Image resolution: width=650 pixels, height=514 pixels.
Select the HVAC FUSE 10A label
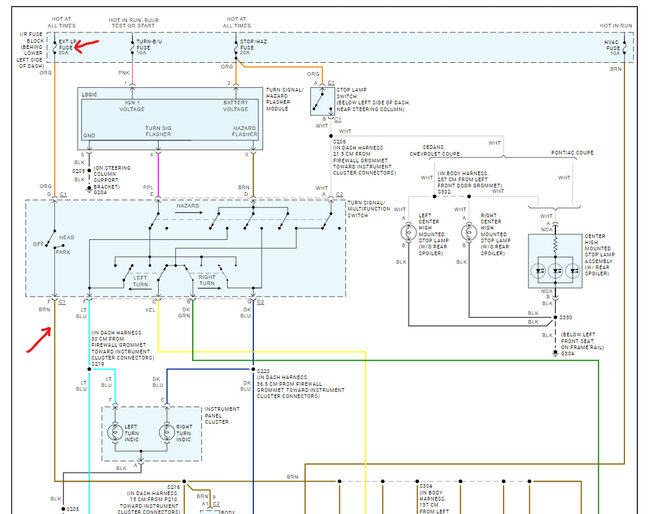pyautogui.click(x=612, y=48)
